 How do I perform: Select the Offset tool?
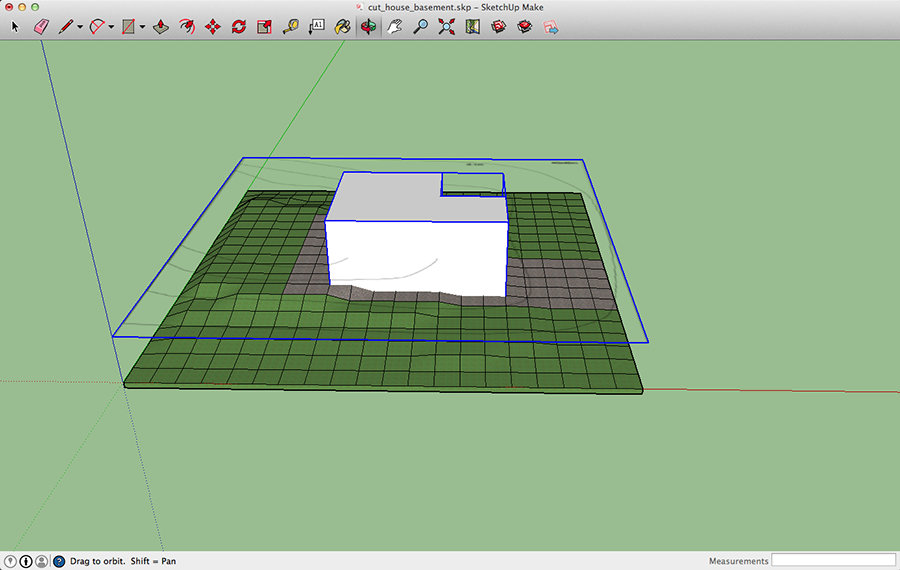coord(187,26)
